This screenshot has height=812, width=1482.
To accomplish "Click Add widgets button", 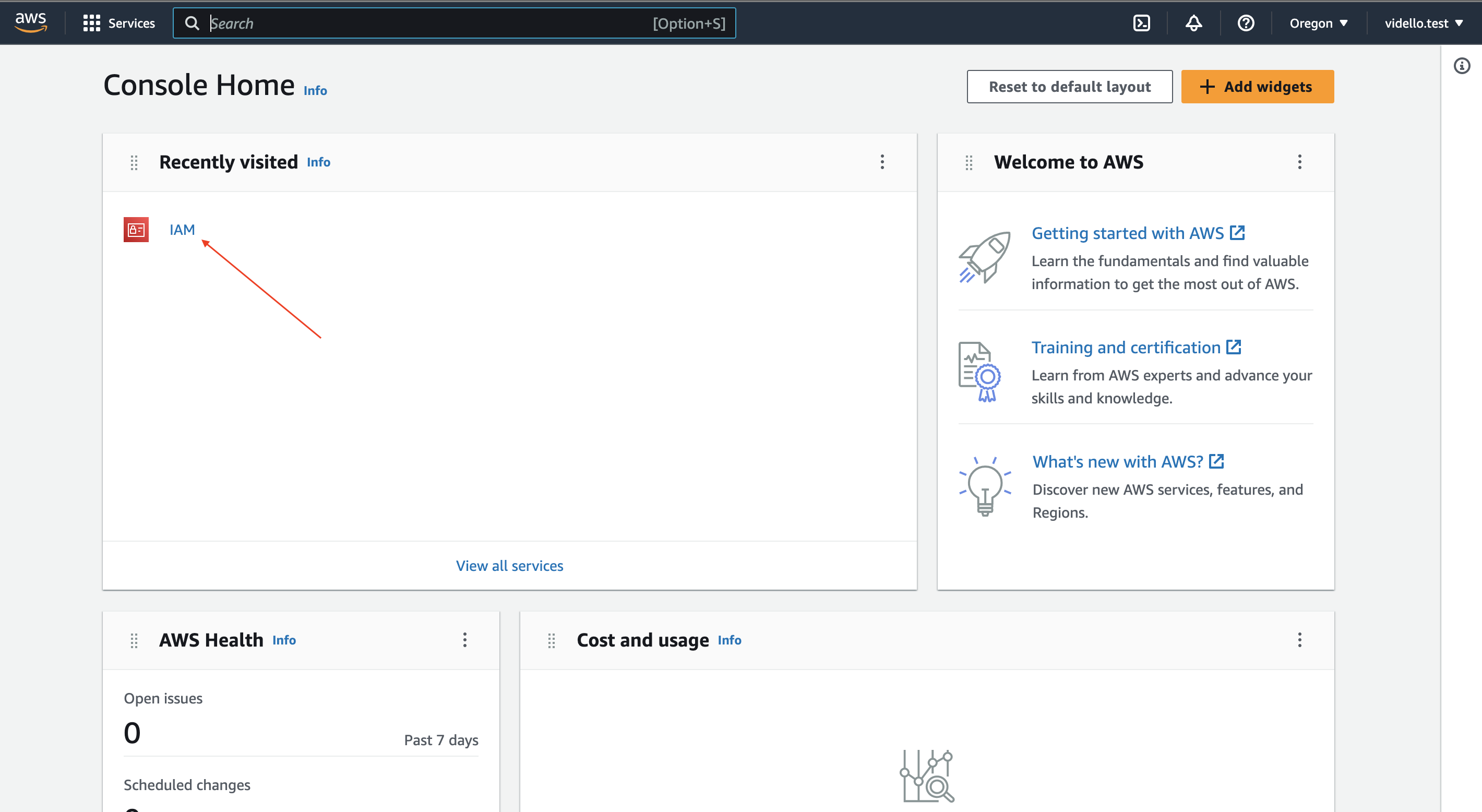I will pos(1257,86).
